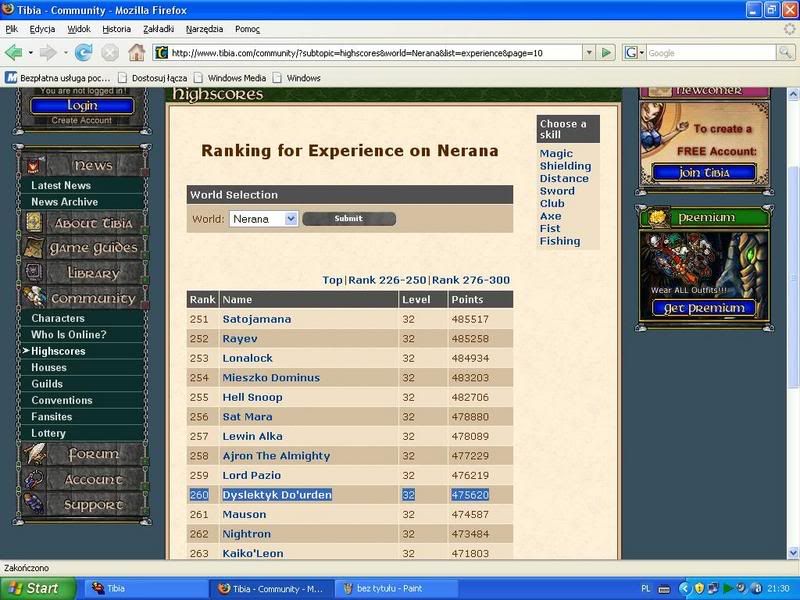The width and height of the screenshot is (800, 600).
Task: Open the Library sidebar section
Action: point(83,273)
